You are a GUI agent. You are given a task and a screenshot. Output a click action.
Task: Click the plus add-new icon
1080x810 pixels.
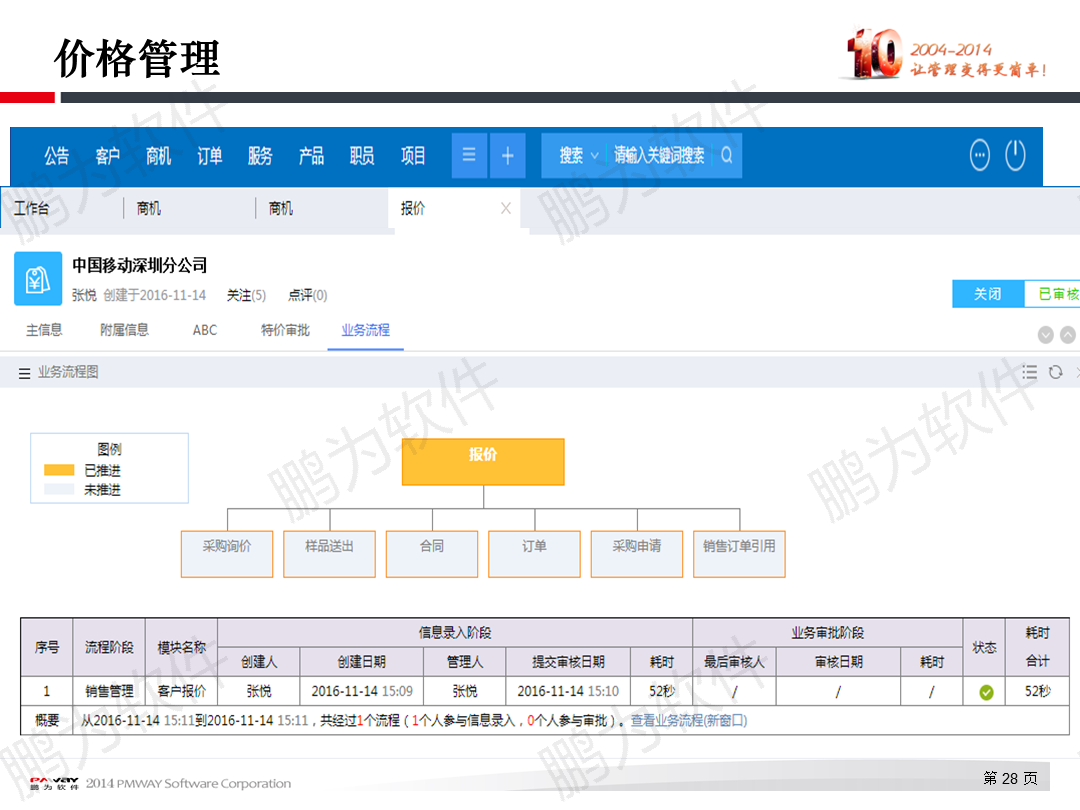coord(508,156)
